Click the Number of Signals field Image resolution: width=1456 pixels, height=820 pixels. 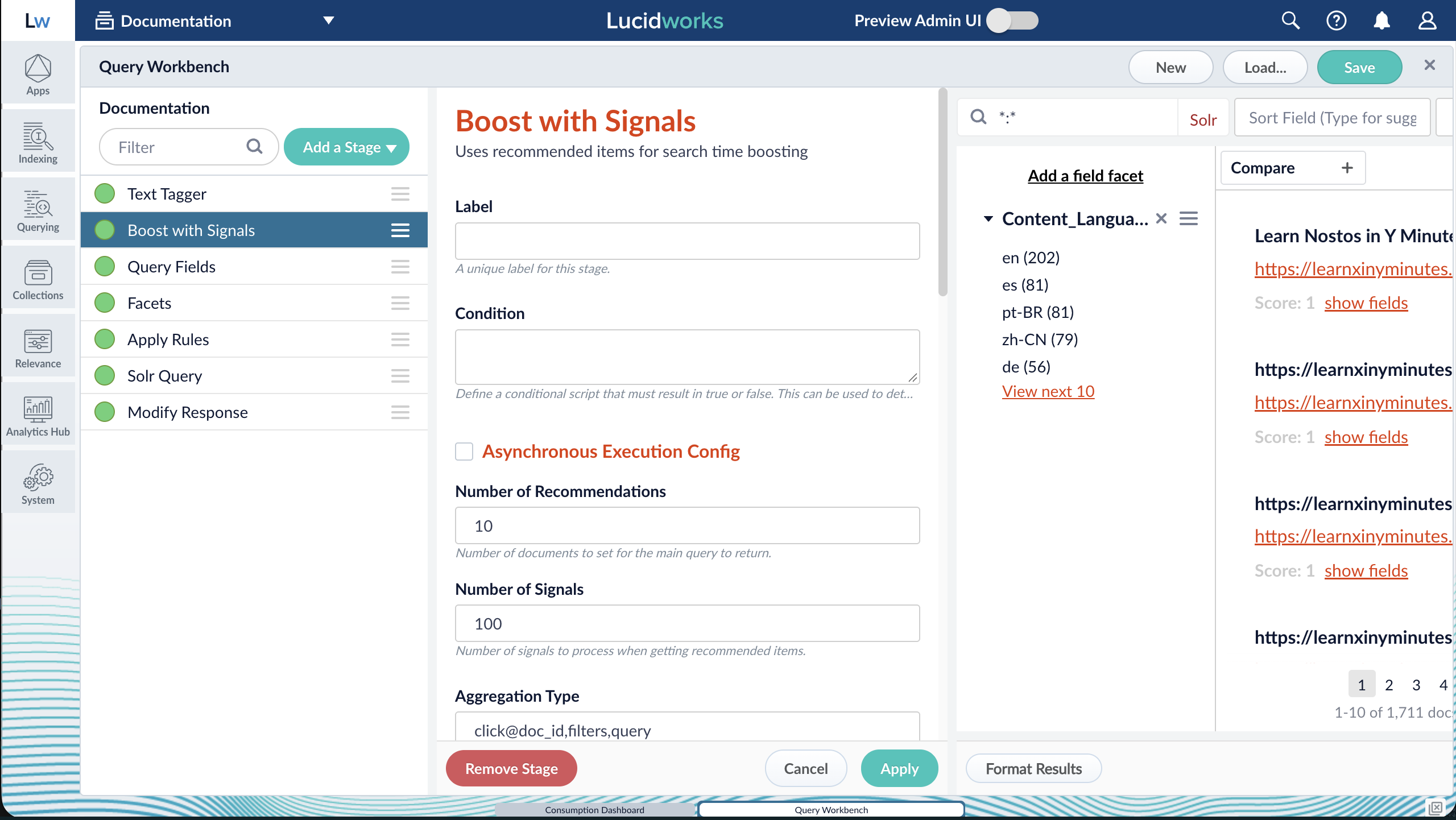687,623
